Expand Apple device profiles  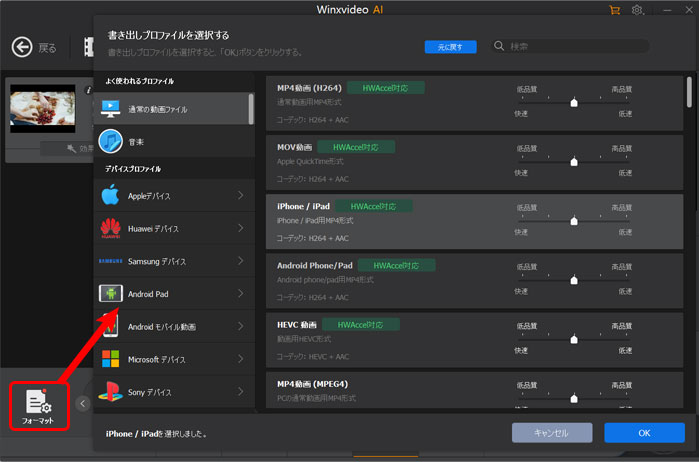[x=241, y=195]
